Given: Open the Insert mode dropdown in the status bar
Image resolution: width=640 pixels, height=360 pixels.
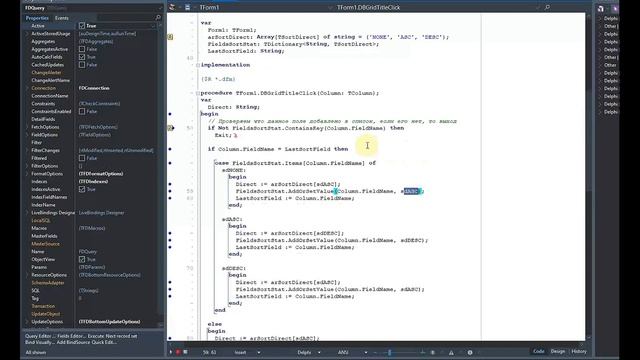Looking at the screenshot, I should tap(258, 352).
